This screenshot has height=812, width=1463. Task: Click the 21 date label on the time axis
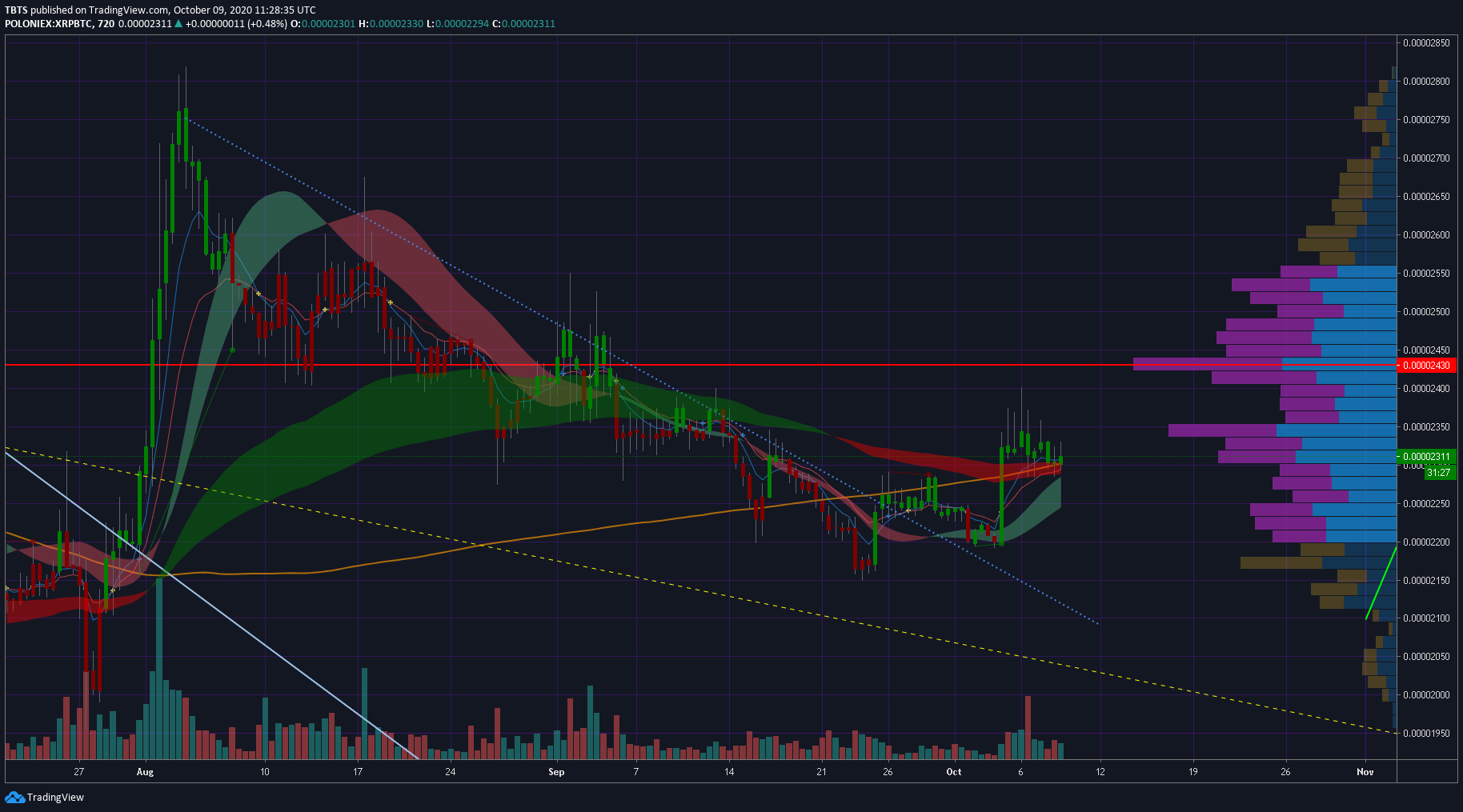(821, 772)
